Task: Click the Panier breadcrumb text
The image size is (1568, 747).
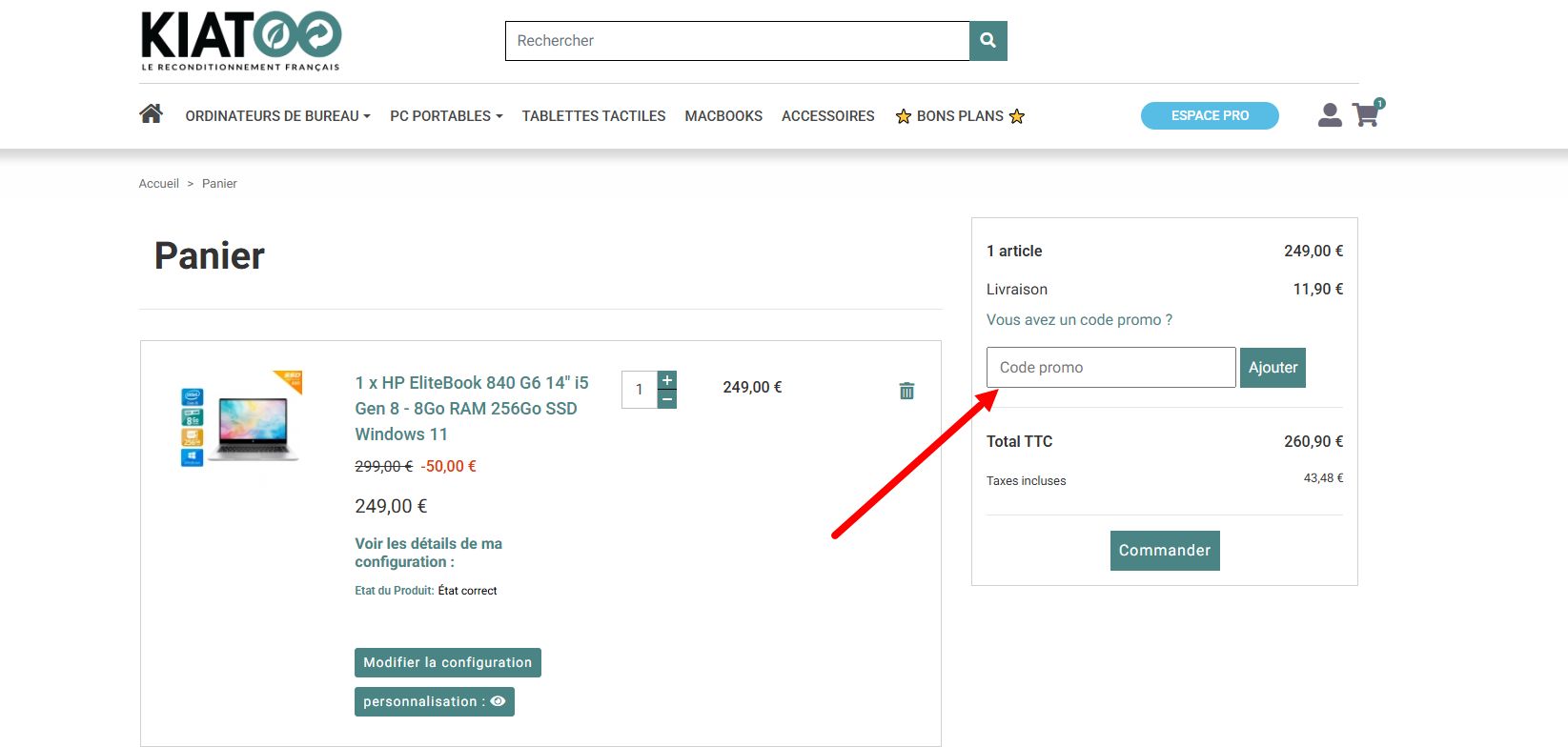Action: 219,184
